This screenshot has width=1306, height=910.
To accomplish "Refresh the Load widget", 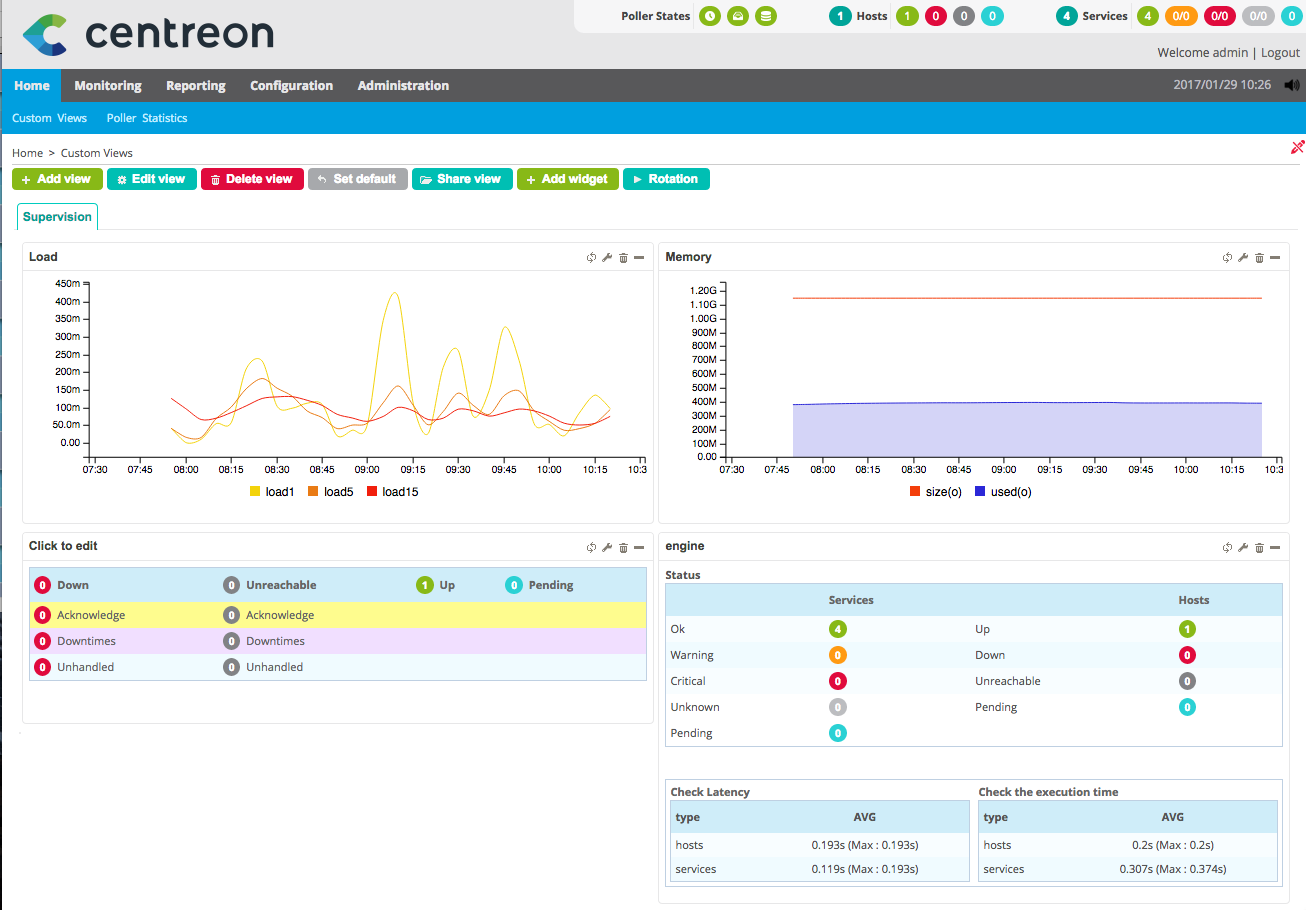I will [591, 258].
